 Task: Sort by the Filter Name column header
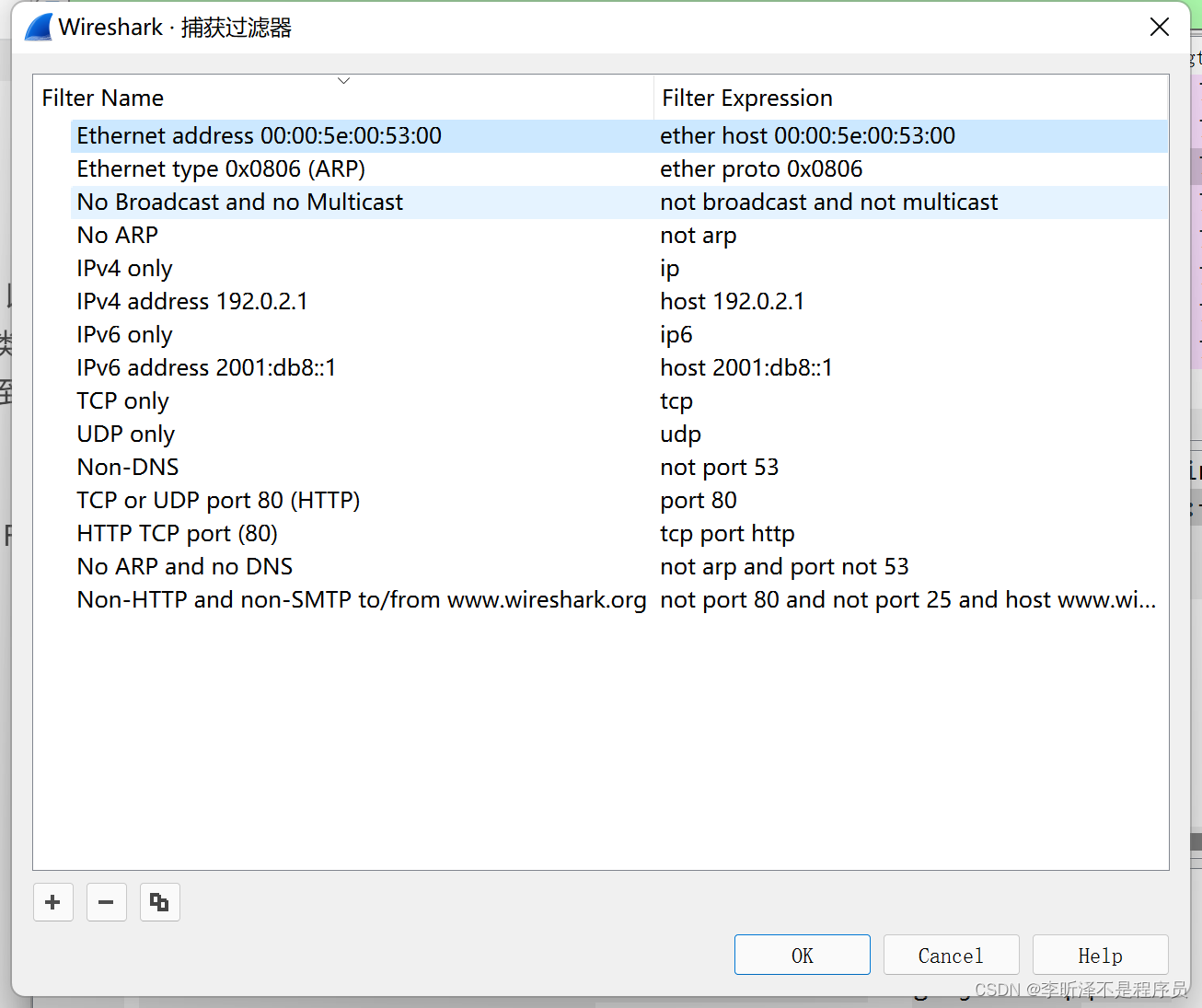coord(343,98)
